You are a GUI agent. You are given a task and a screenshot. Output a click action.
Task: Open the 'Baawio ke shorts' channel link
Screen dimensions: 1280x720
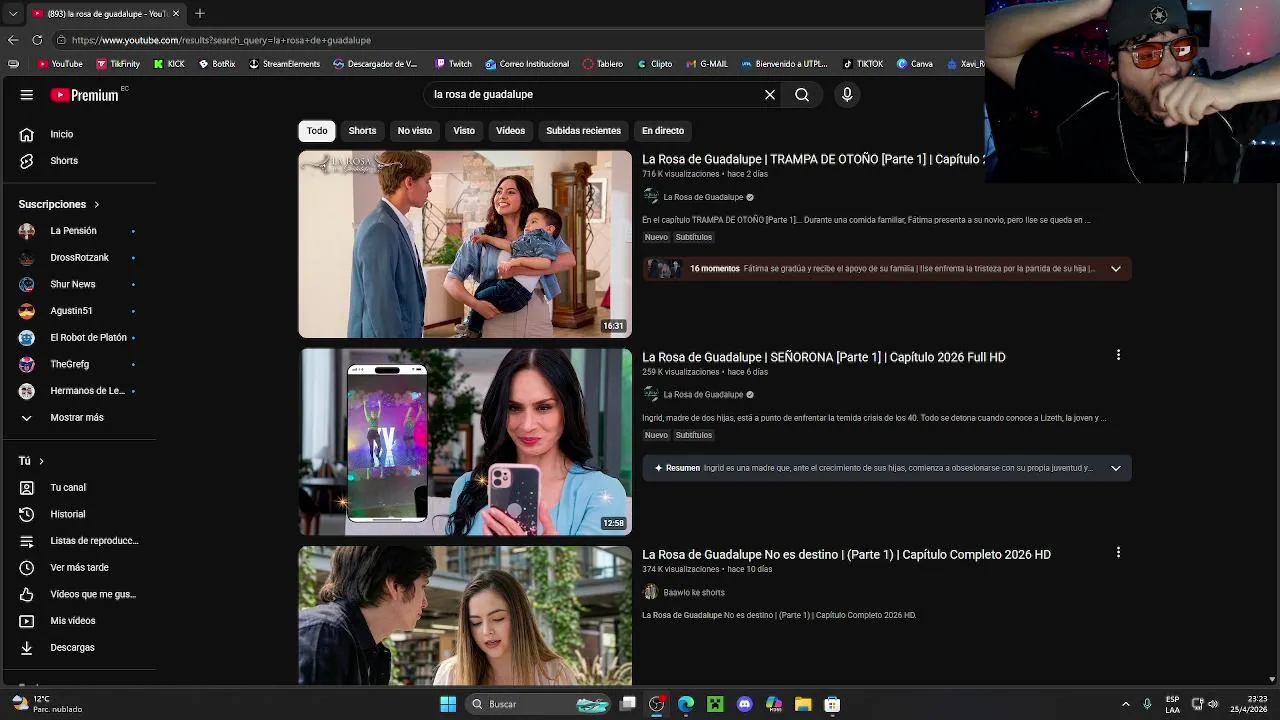pyautogui.click(x=694, y=593)
